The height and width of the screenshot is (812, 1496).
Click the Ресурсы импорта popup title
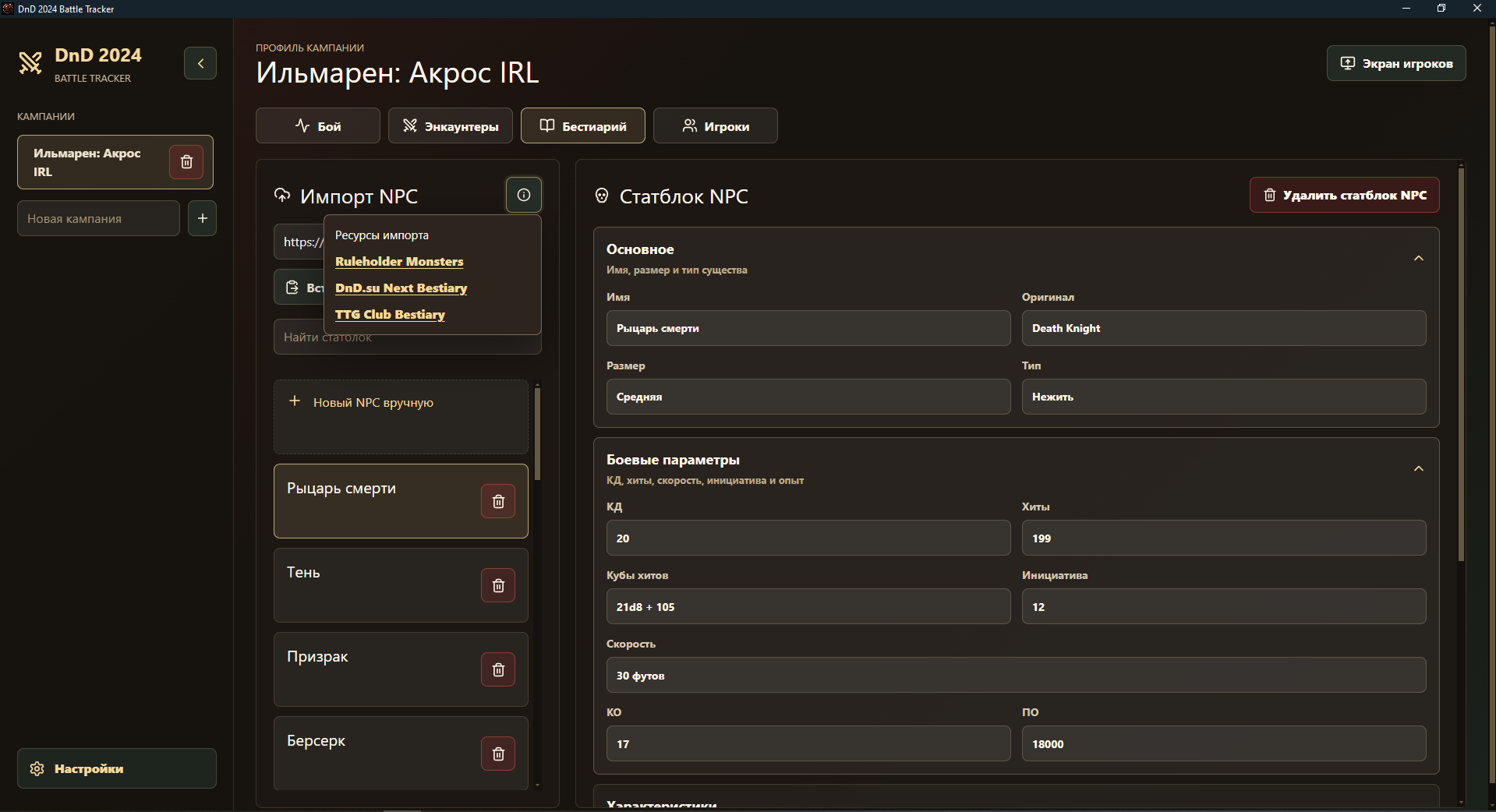[x=382, y=235]
